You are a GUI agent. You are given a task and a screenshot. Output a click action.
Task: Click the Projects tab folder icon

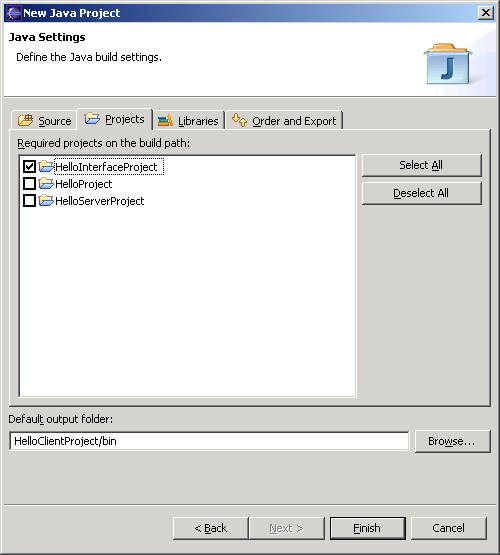92,118
